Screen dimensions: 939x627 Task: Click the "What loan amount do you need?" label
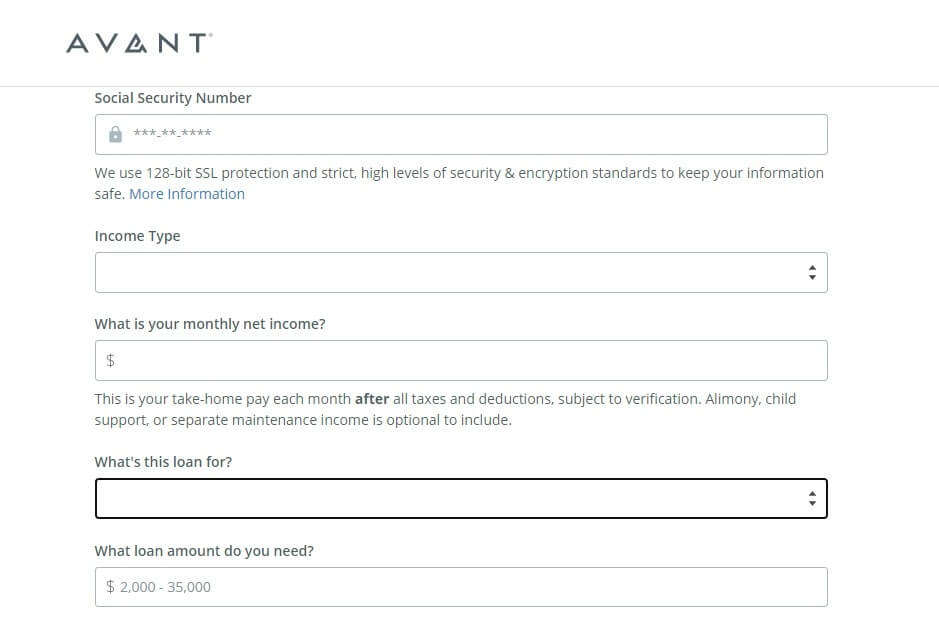(x=204, y=551)
